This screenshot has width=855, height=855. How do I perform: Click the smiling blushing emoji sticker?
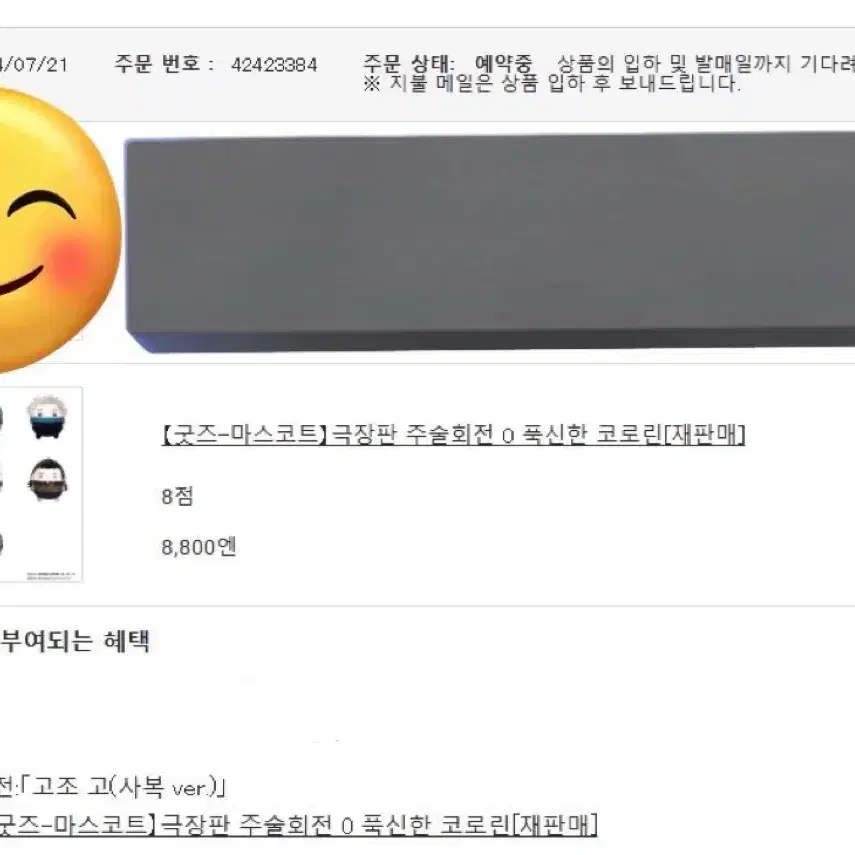pyautogui.click(x=55, y=229)
